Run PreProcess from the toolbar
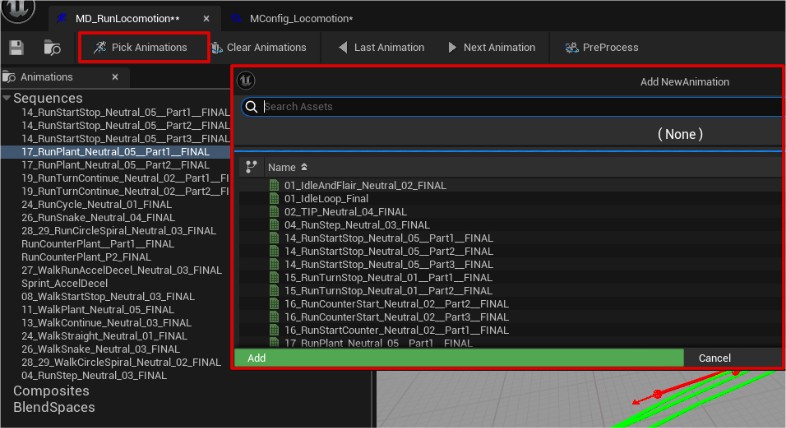 pos(602,47)
